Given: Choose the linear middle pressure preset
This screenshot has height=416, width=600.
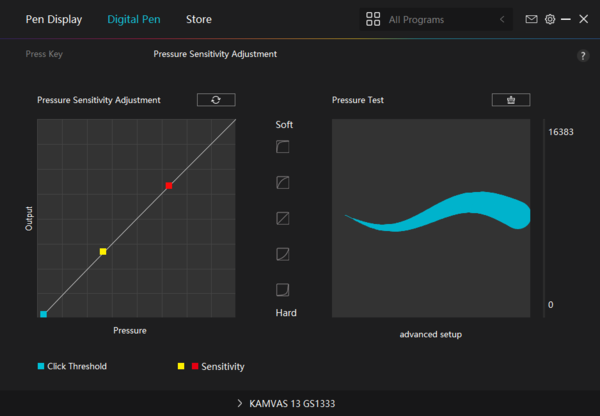Looking at the screenshot, I should [283, 218].
